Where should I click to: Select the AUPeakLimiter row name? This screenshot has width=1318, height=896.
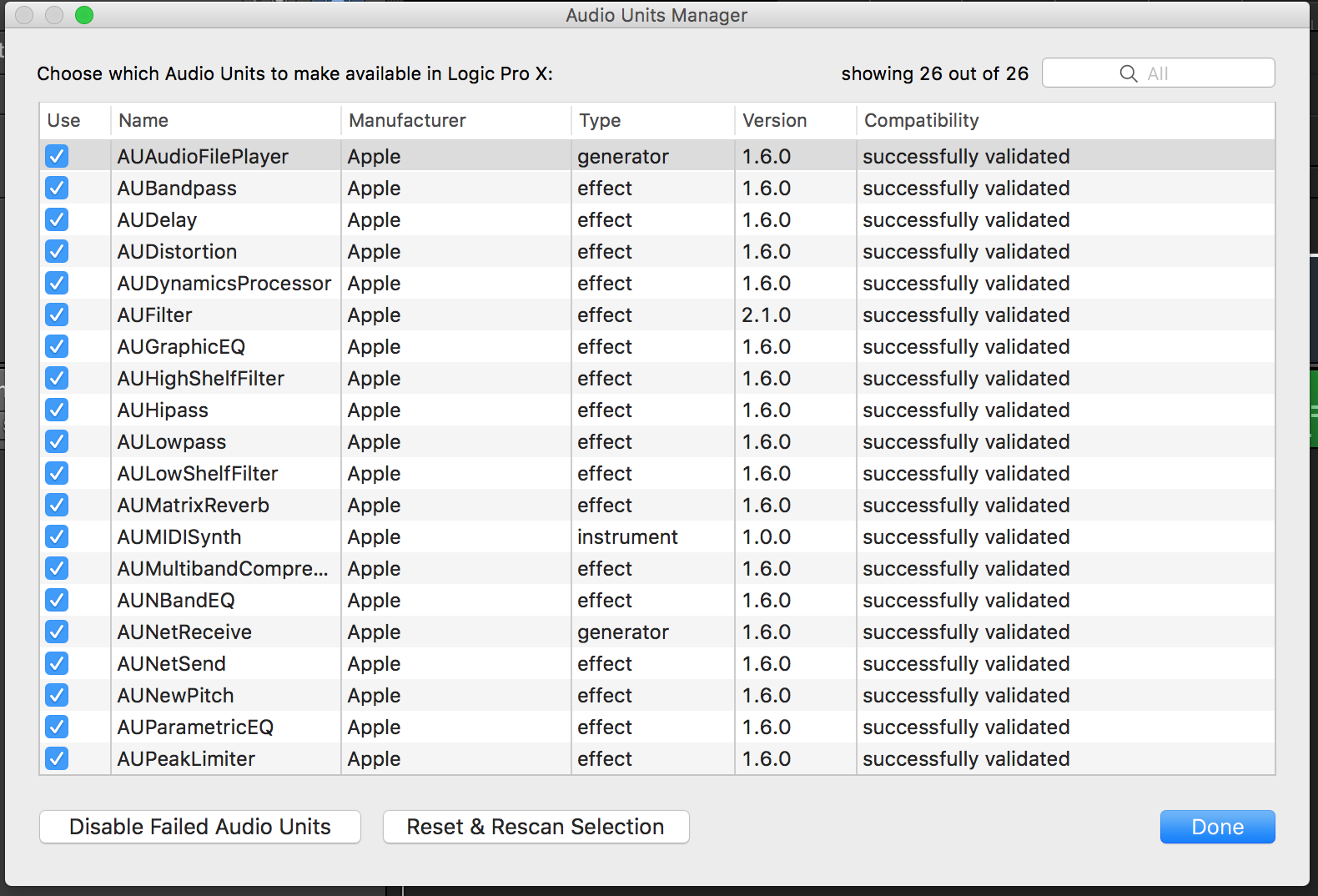(x=186, y=759)
